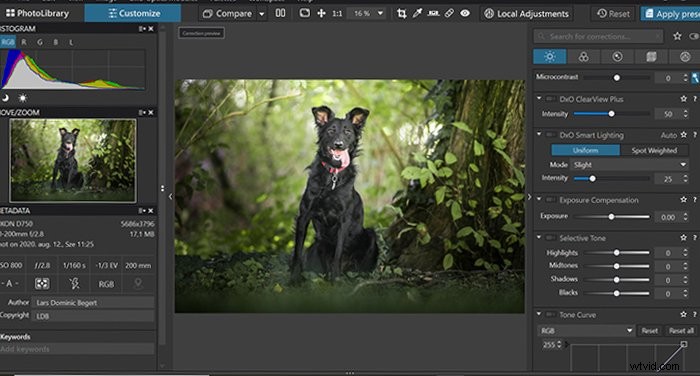This screenshot has width=700, height=376.
Task: Show the RGB histogram channel
Action: (x=8, y=42)
